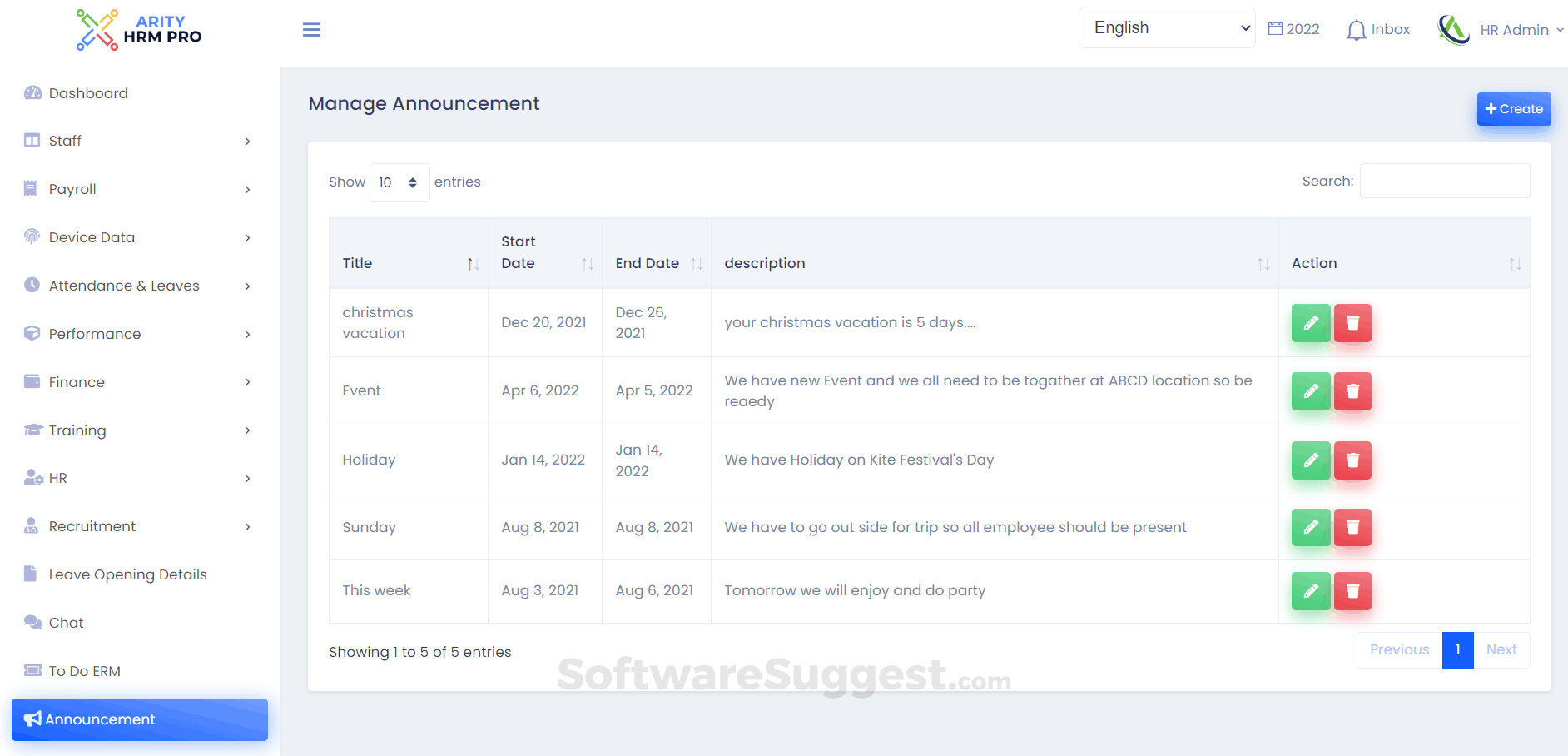This screenshot has width=1568, height=756.
Task: Open the Dashboard from the sidebar
Action: (87, 92)
